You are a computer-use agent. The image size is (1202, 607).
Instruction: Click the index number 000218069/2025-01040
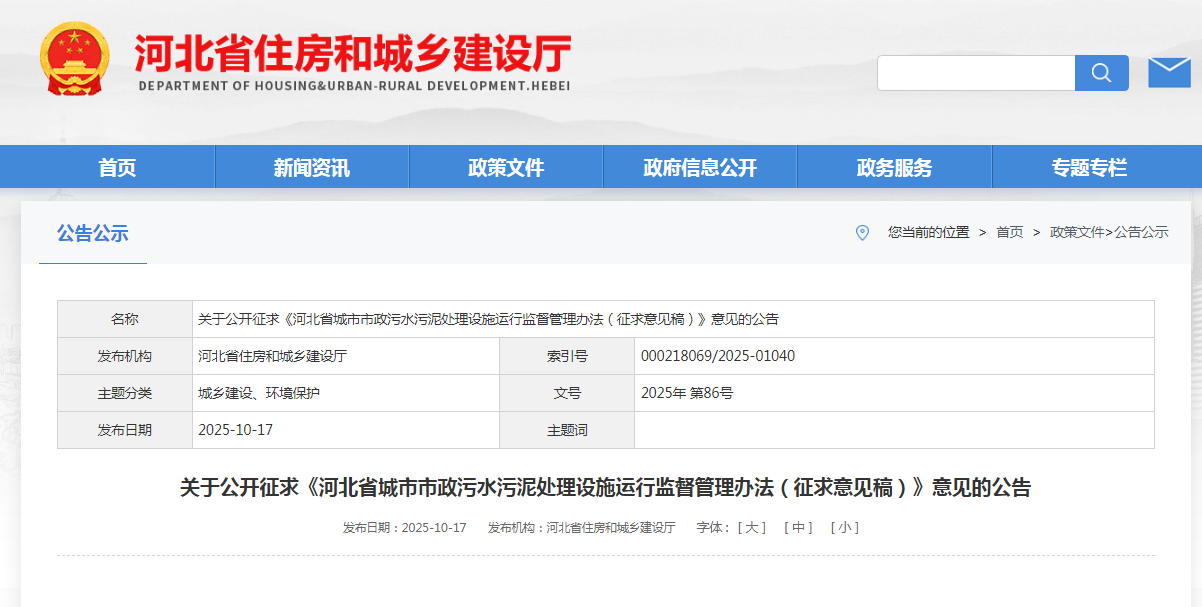click(718, 356)
